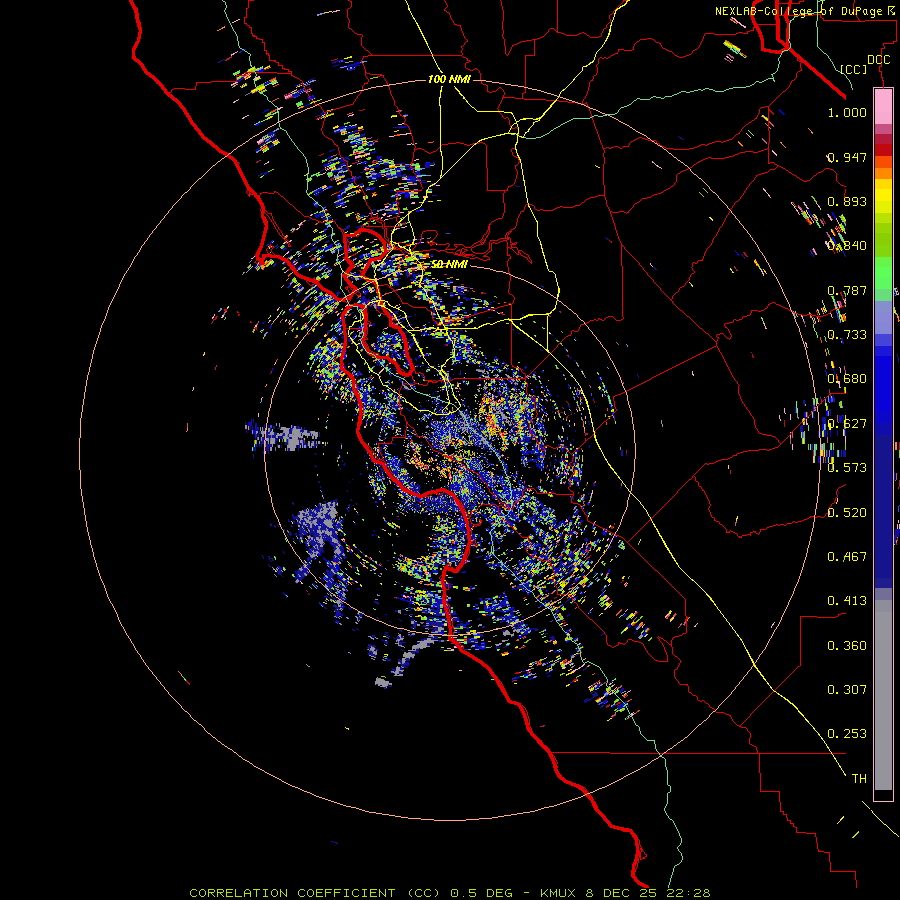Pick the bright green color bar segment
Screen dimensions: 900x900
click(x=883, y=272)
